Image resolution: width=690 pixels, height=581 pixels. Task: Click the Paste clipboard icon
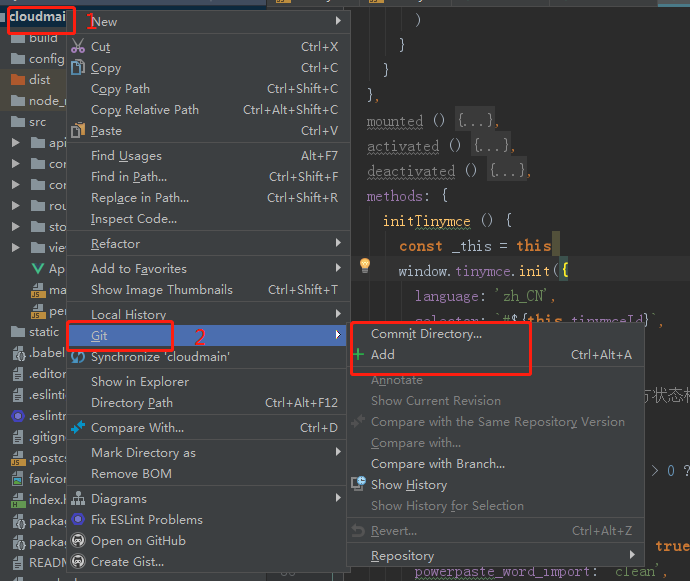coord(78,130)
